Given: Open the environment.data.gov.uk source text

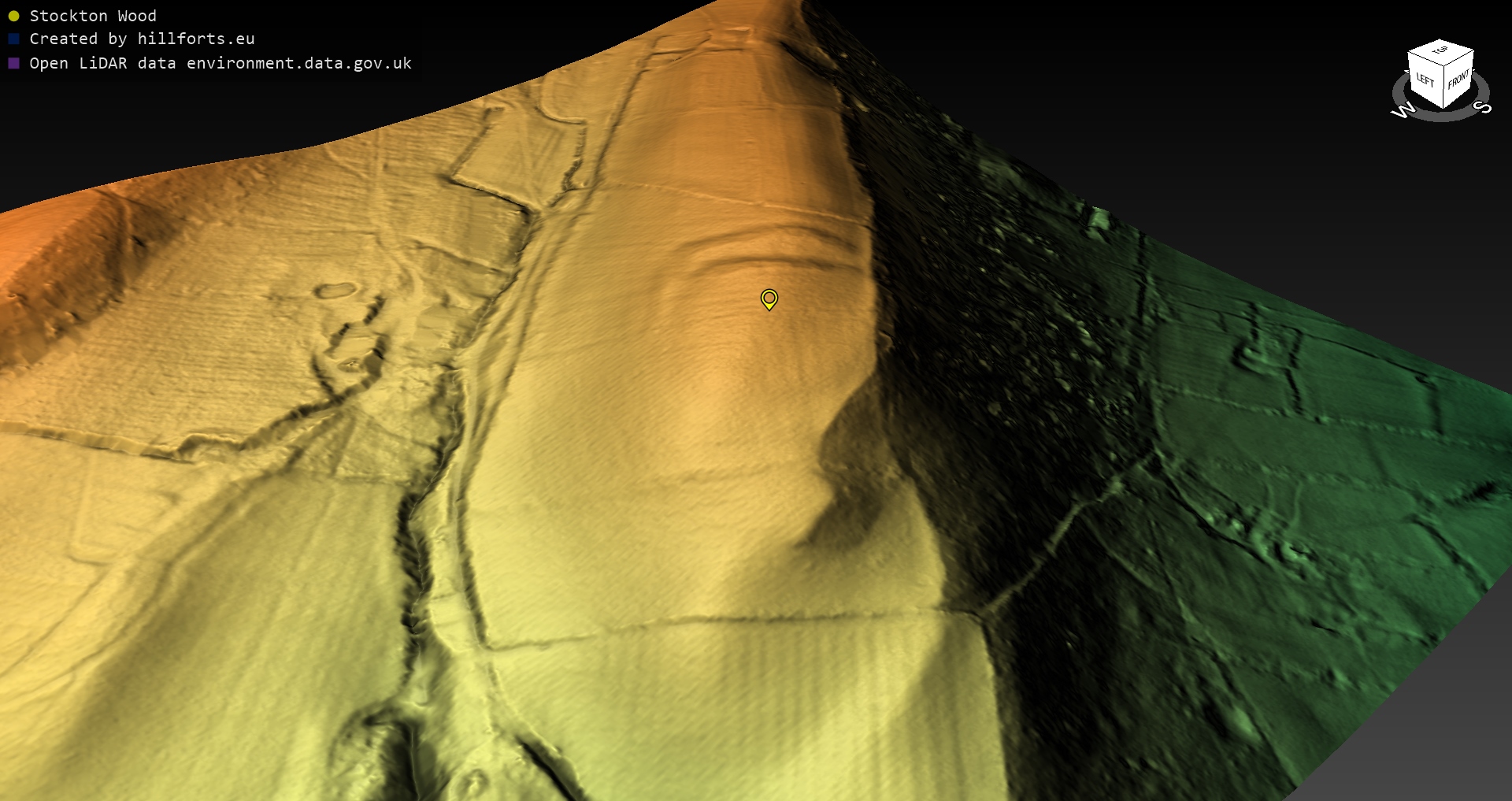Looking at the screenshot, I should (x=298, y=63).
